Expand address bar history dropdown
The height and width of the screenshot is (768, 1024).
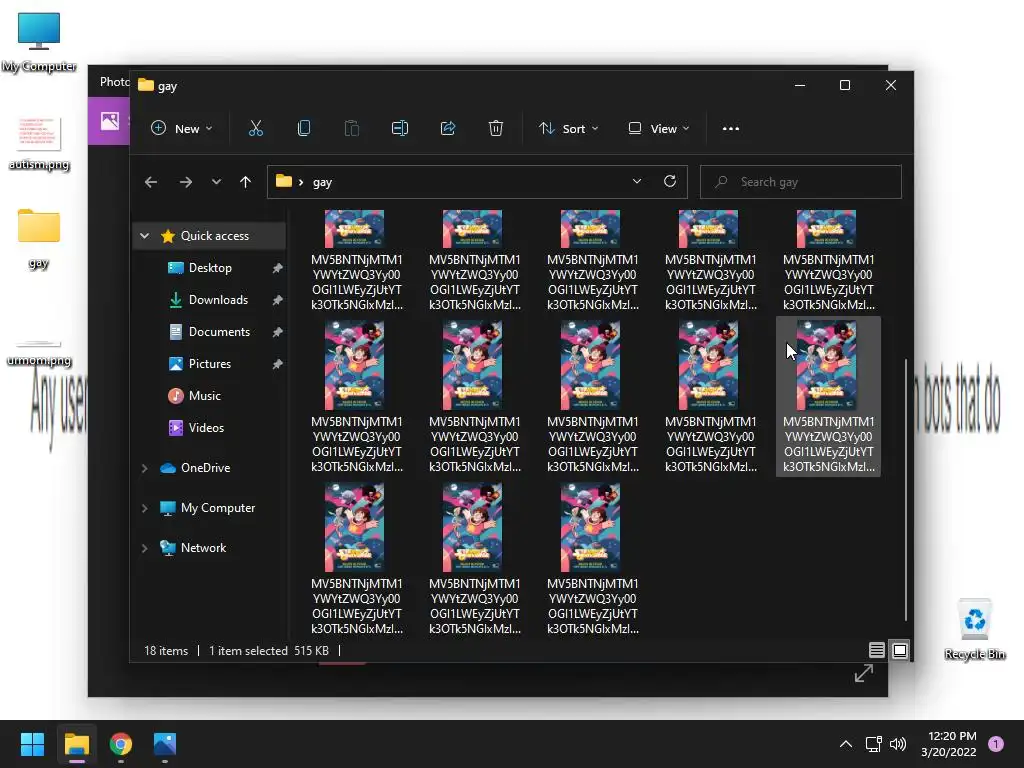[x=637, y=182]
